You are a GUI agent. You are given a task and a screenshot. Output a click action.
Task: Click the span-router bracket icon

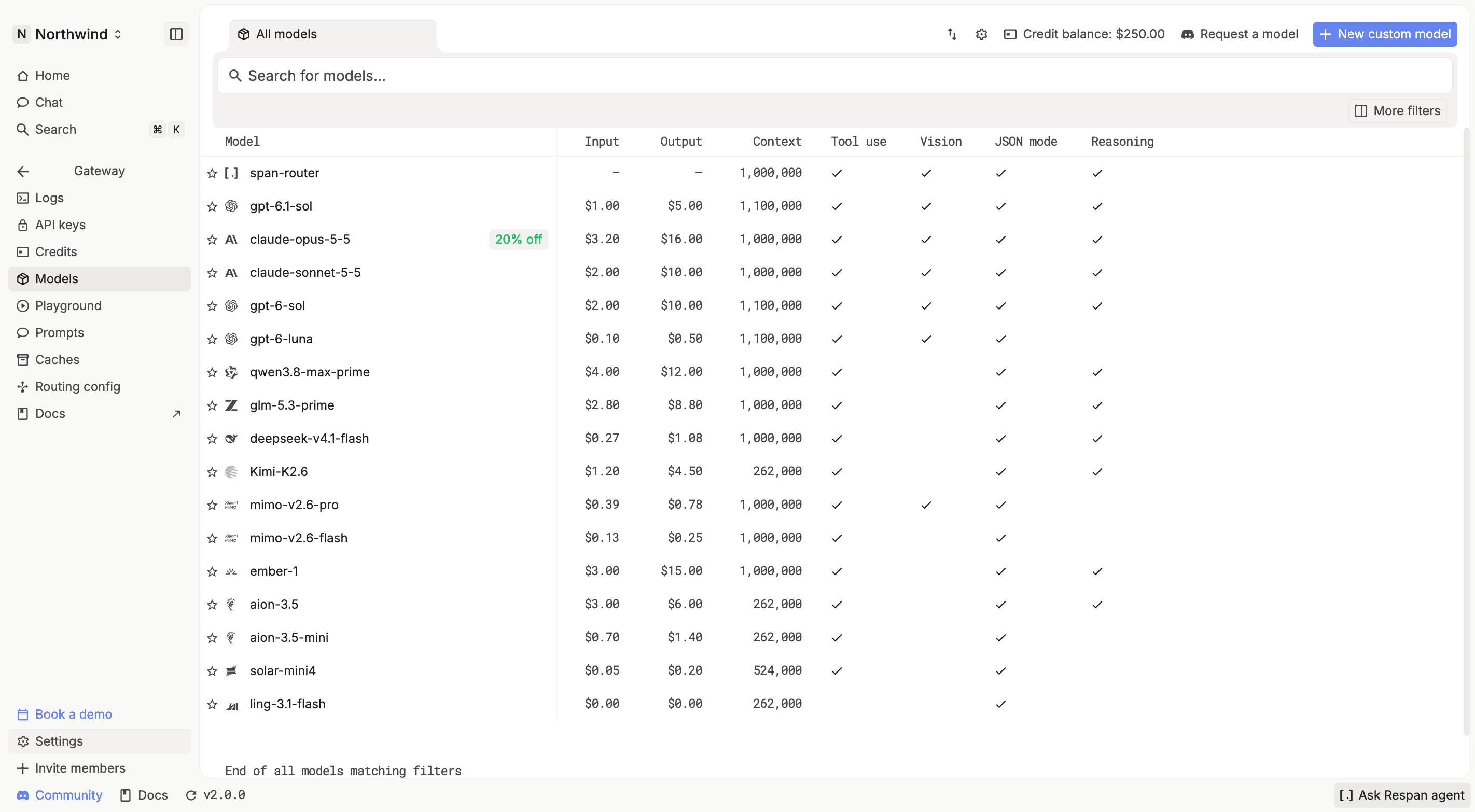pyautogui.click(x=231, y=173)
